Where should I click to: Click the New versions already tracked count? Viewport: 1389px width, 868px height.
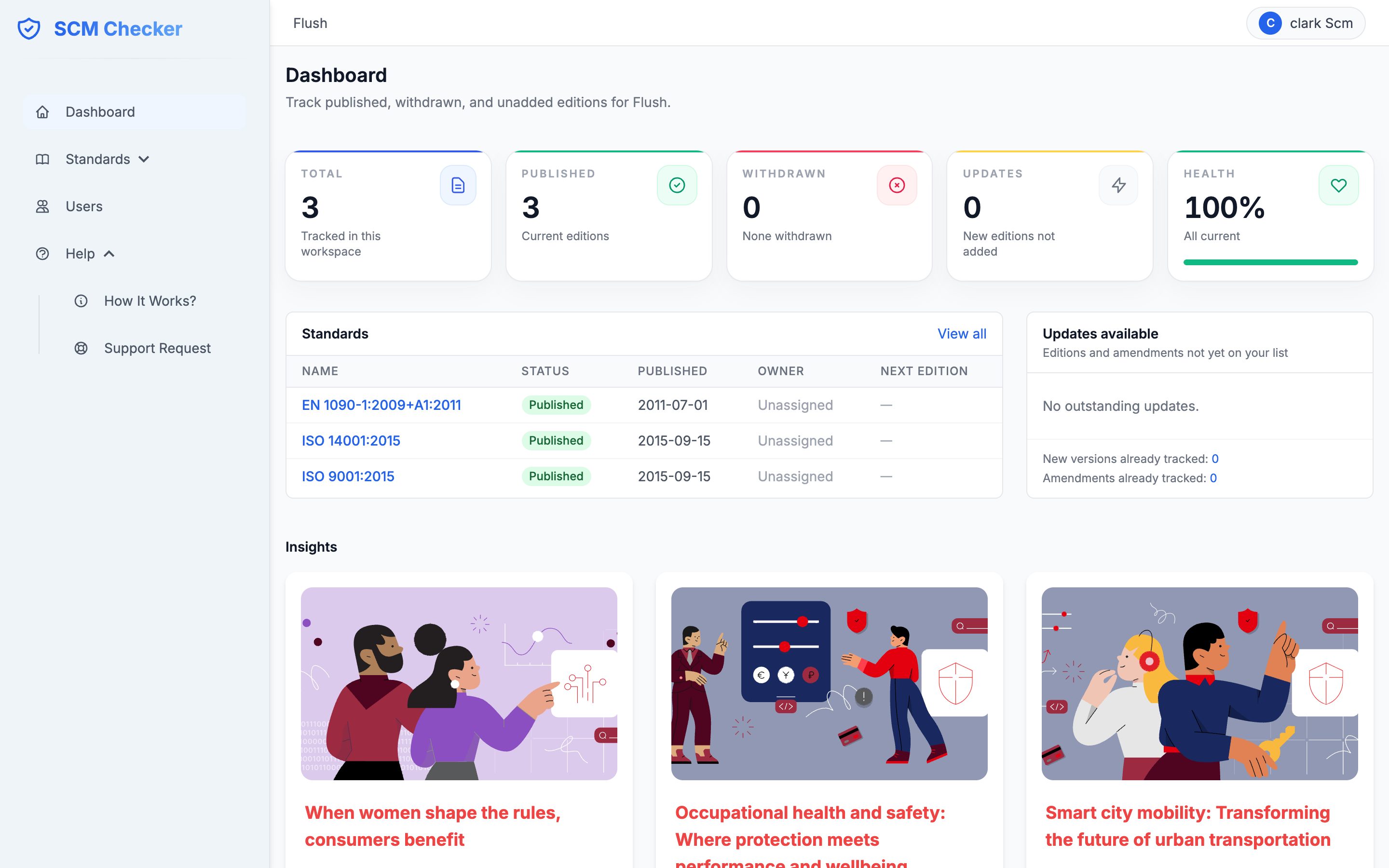1215,459
